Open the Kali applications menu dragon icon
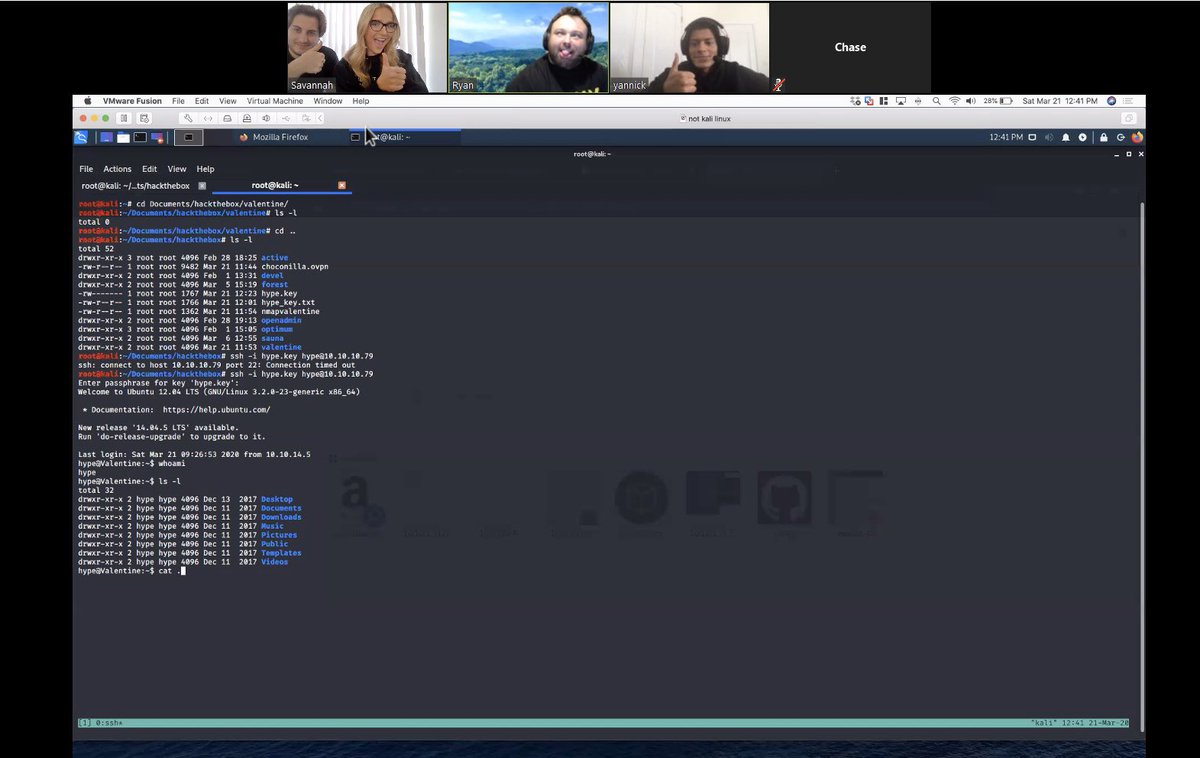Viewport: 1200px width, 758px height. click(81, 137)
